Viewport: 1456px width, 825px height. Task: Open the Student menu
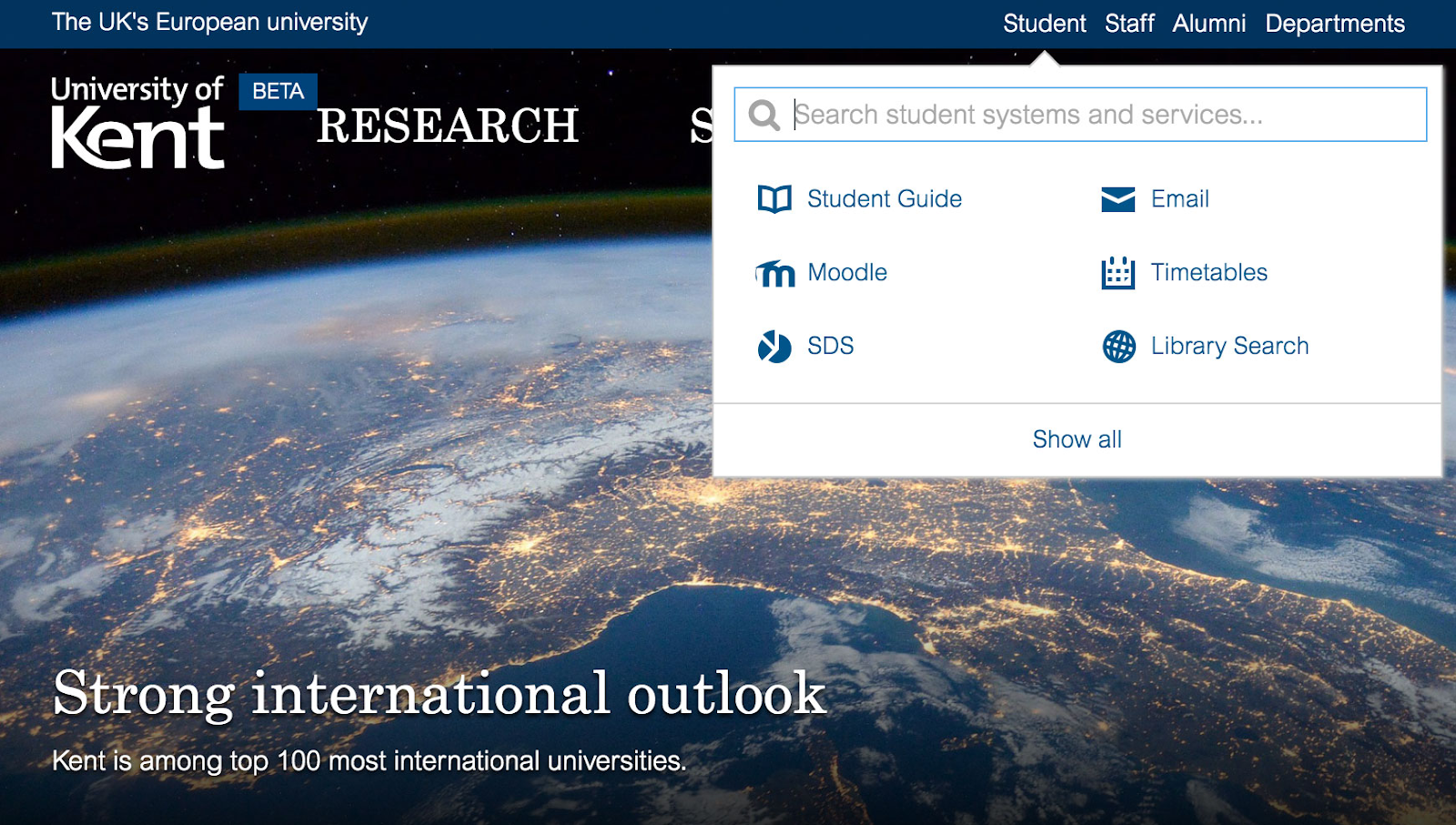(1045, 24)
